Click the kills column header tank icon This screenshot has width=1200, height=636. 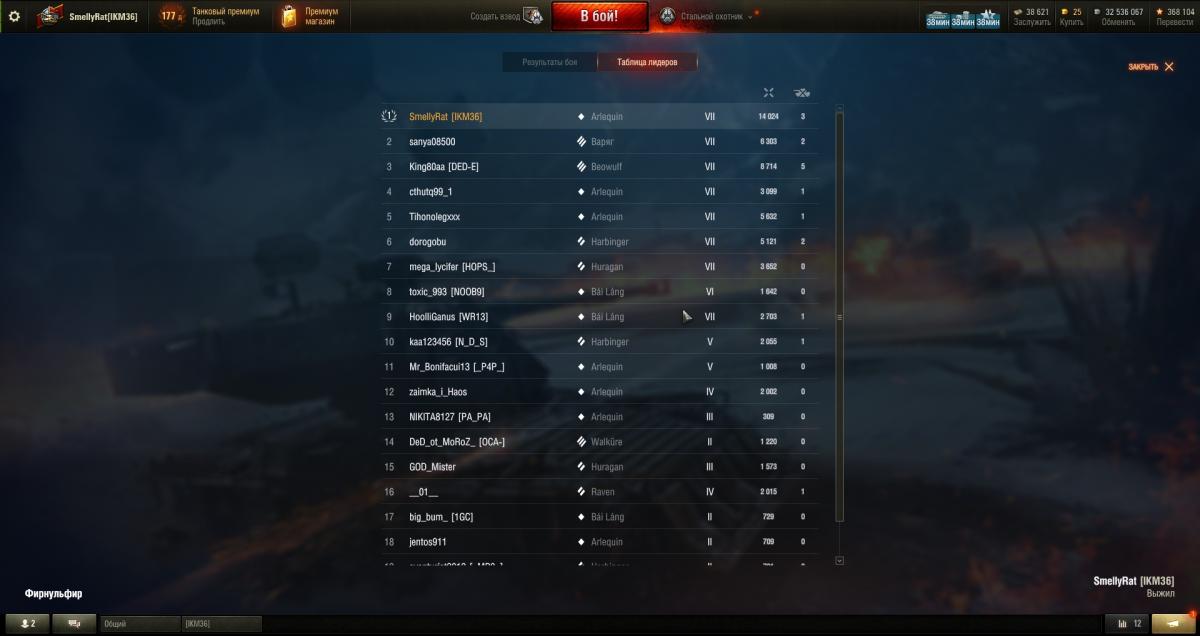(x=802, y=93)
